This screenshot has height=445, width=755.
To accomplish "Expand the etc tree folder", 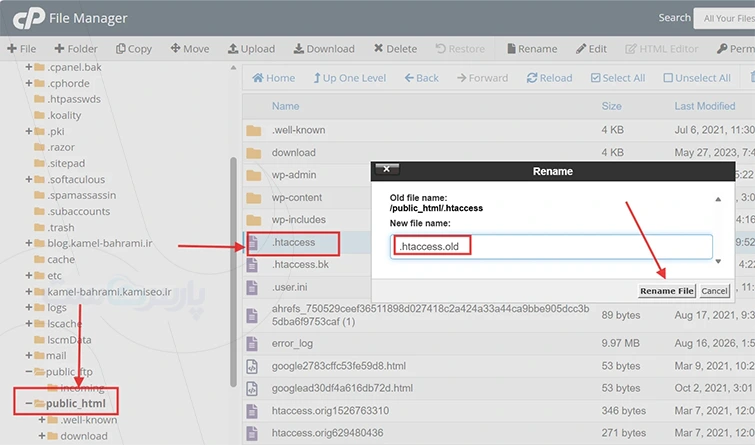I will (x=28, y=275).
